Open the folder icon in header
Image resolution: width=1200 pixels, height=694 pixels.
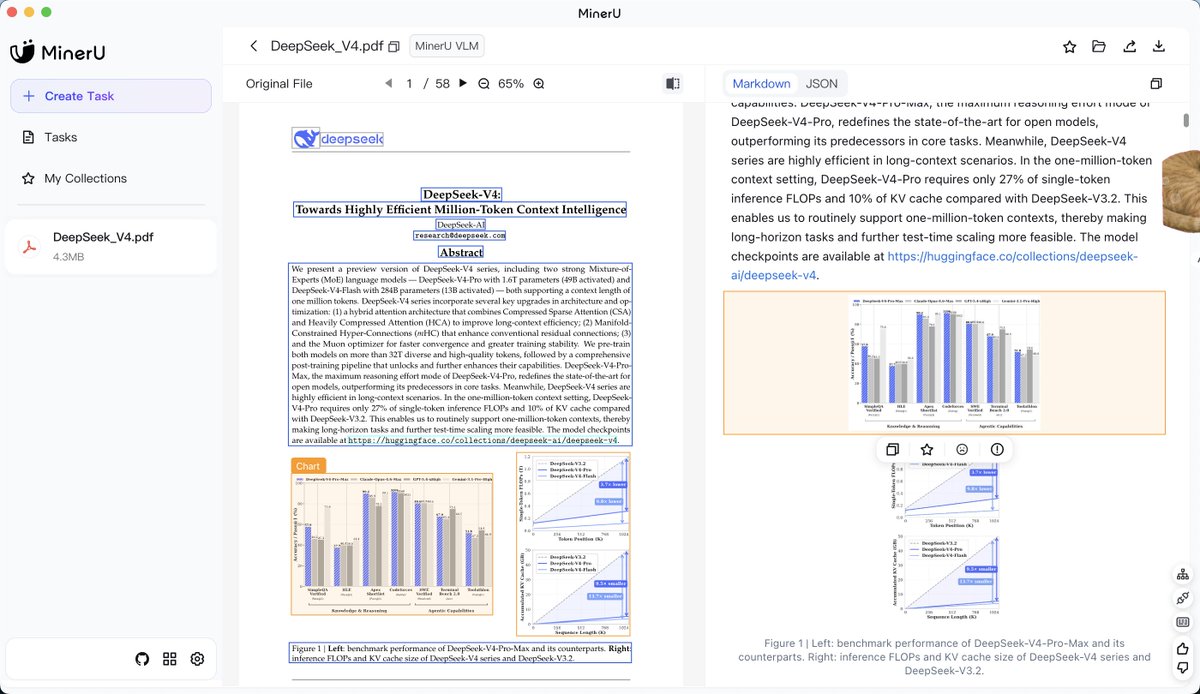point(1098,46)
